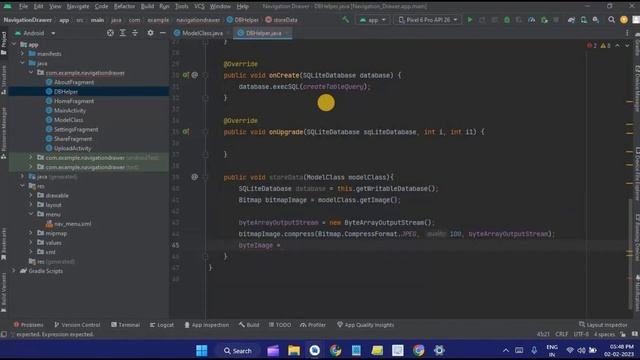Click the Debug app bug icon

pyautogui.click(x=507, y=20)
